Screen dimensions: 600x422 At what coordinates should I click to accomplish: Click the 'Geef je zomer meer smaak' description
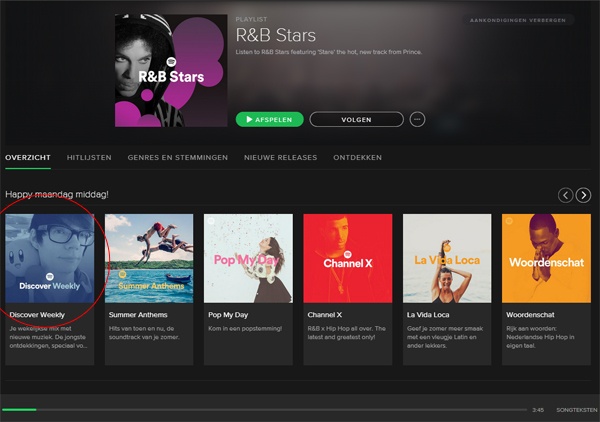(x=445, y=337)
